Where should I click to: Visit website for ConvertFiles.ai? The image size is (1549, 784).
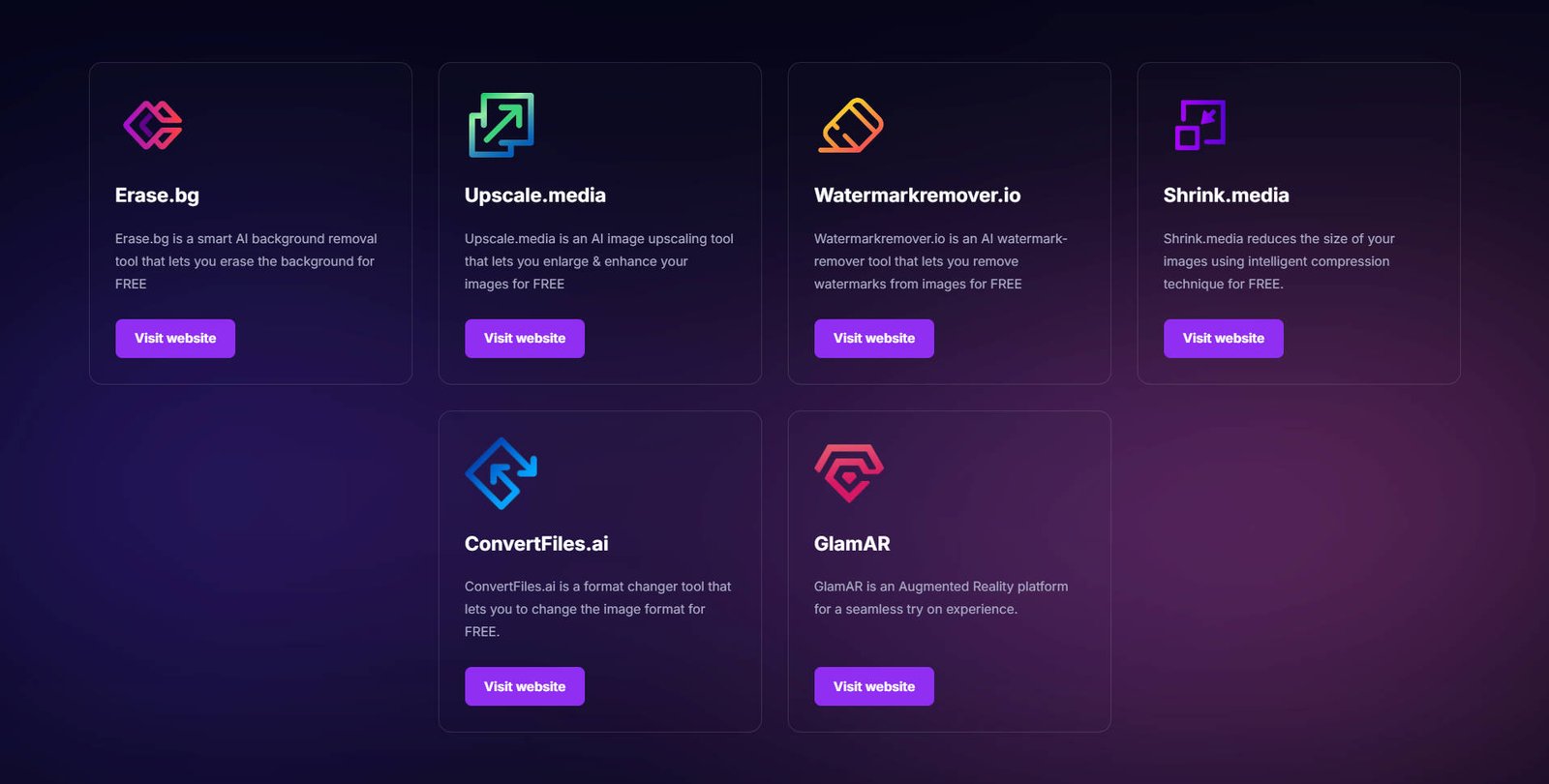click(525, 686)
